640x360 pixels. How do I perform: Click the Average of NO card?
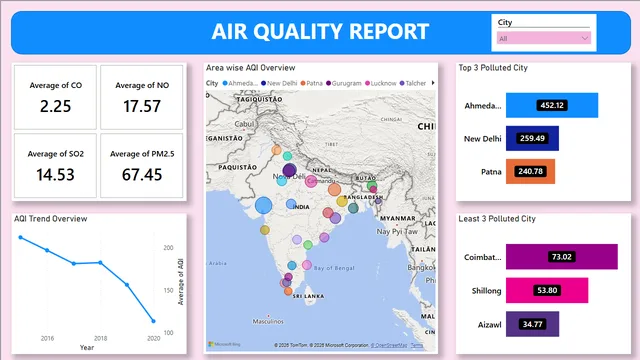pos(142,97)
